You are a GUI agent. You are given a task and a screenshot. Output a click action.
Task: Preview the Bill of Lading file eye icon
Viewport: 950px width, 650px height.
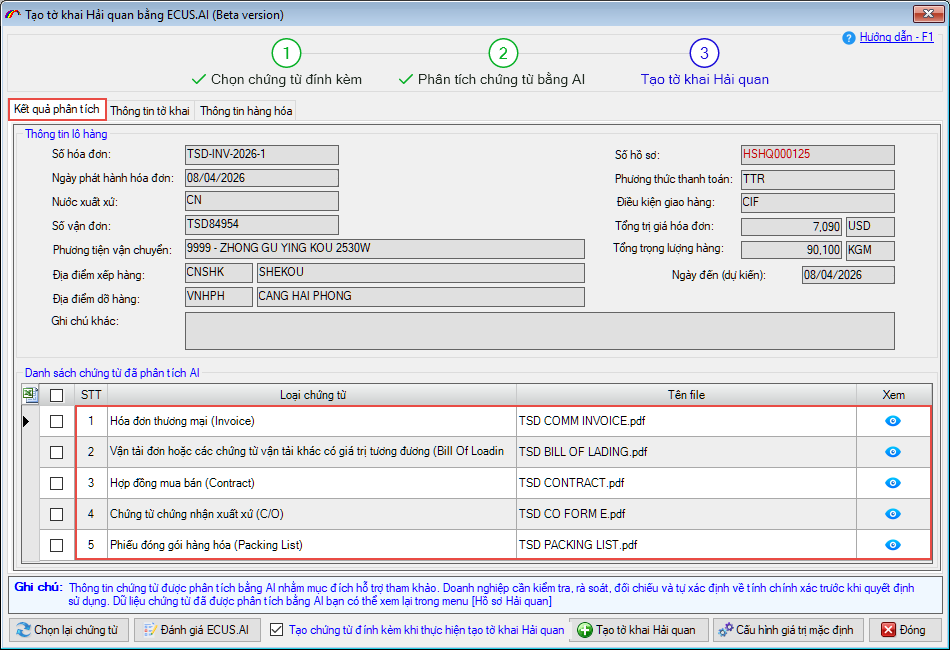[x=893, y=452]
